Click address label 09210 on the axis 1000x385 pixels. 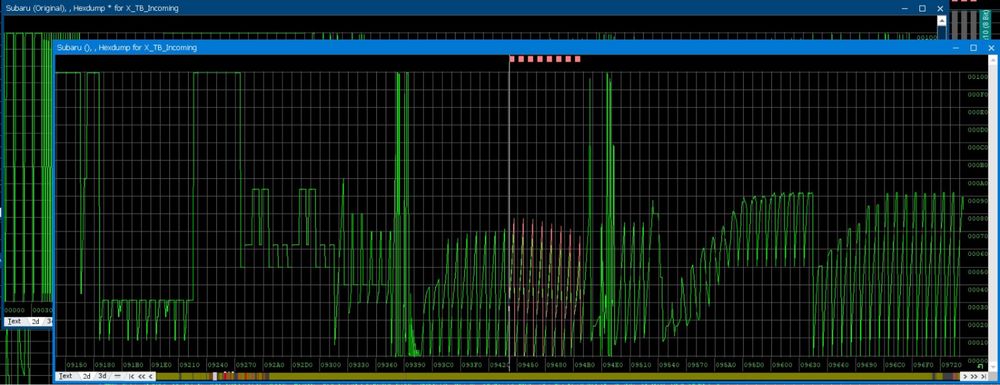(x=189, y=365)
